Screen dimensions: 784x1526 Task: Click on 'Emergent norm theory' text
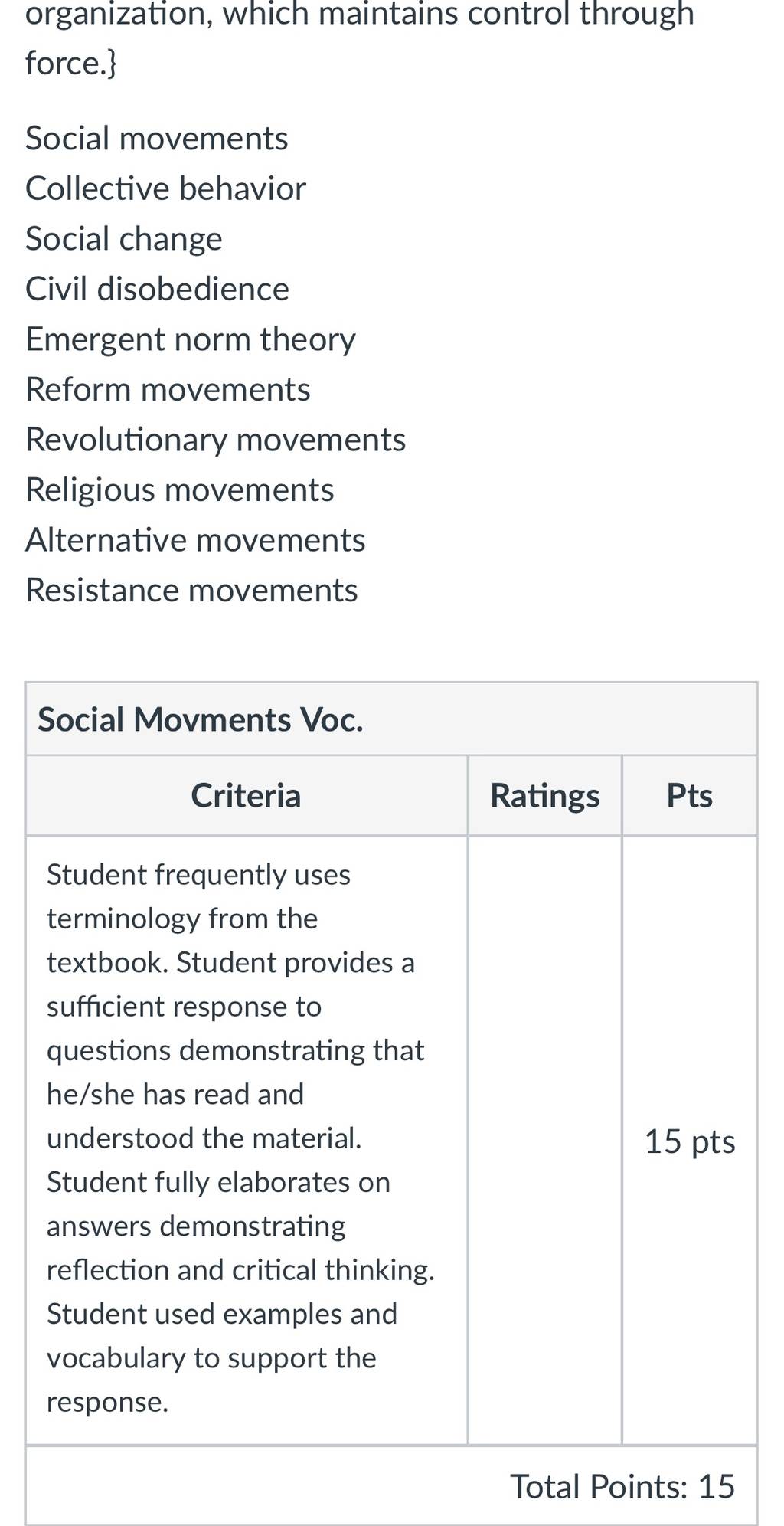[191, 339]
